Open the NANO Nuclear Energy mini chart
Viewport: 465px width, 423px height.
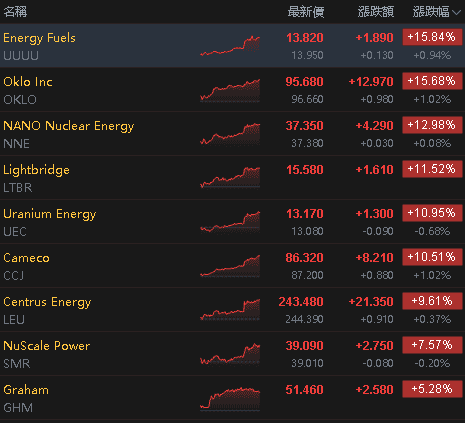tap(230, 134)
